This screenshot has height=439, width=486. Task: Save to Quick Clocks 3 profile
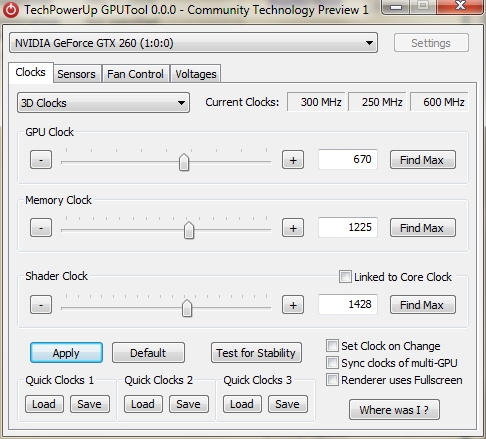tap(287, 404)
